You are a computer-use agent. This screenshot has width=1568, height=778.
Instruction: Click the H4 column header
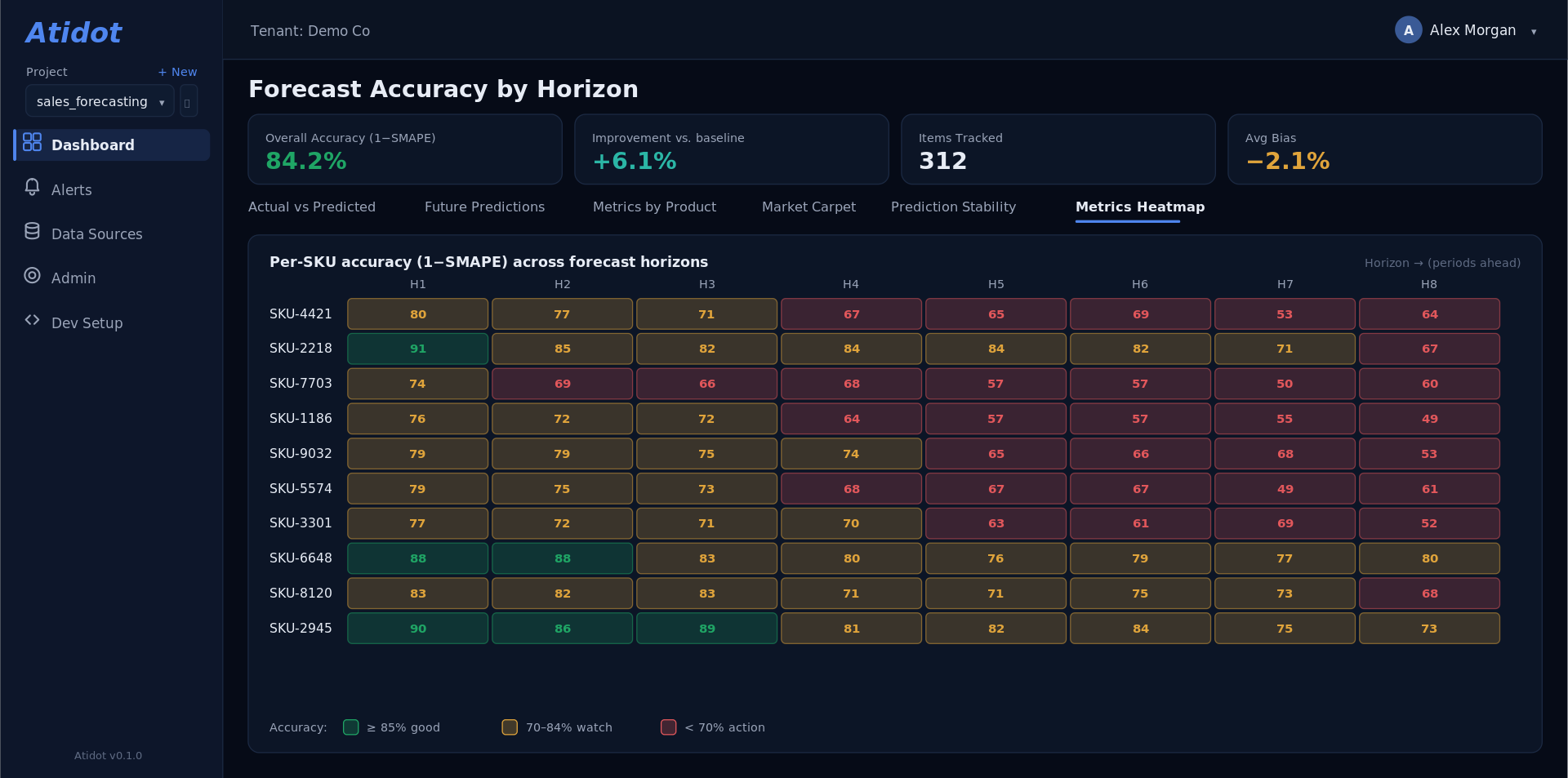click(x=851, y=284)
